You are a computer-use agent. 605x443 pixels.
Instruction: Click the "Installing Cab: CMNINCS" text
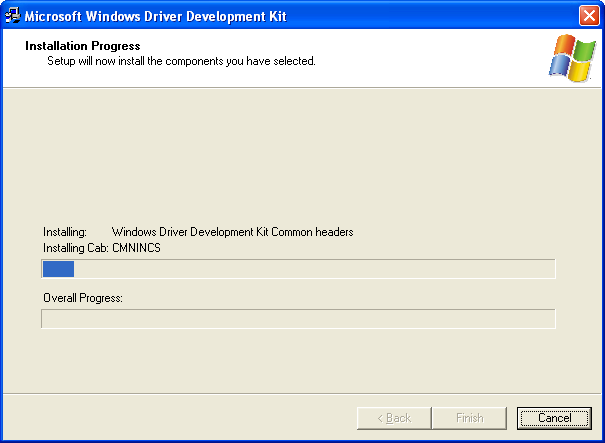click(102, 247)
